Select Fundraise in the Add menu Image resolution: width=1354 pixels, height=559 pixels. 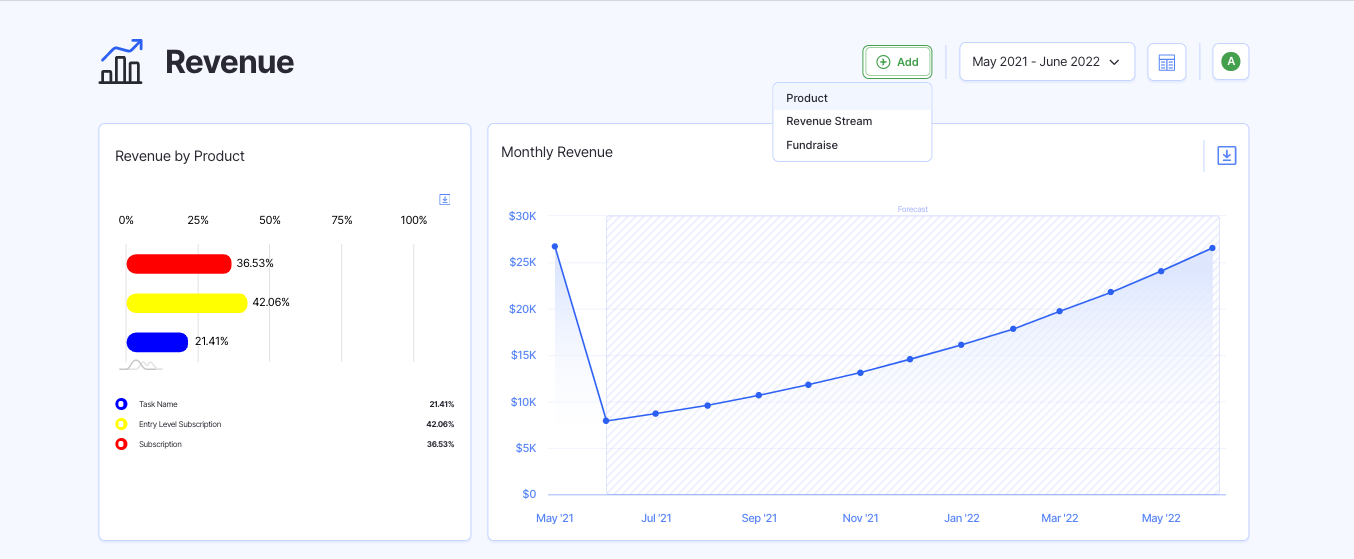pyautogui.click(x=812, y=145)
